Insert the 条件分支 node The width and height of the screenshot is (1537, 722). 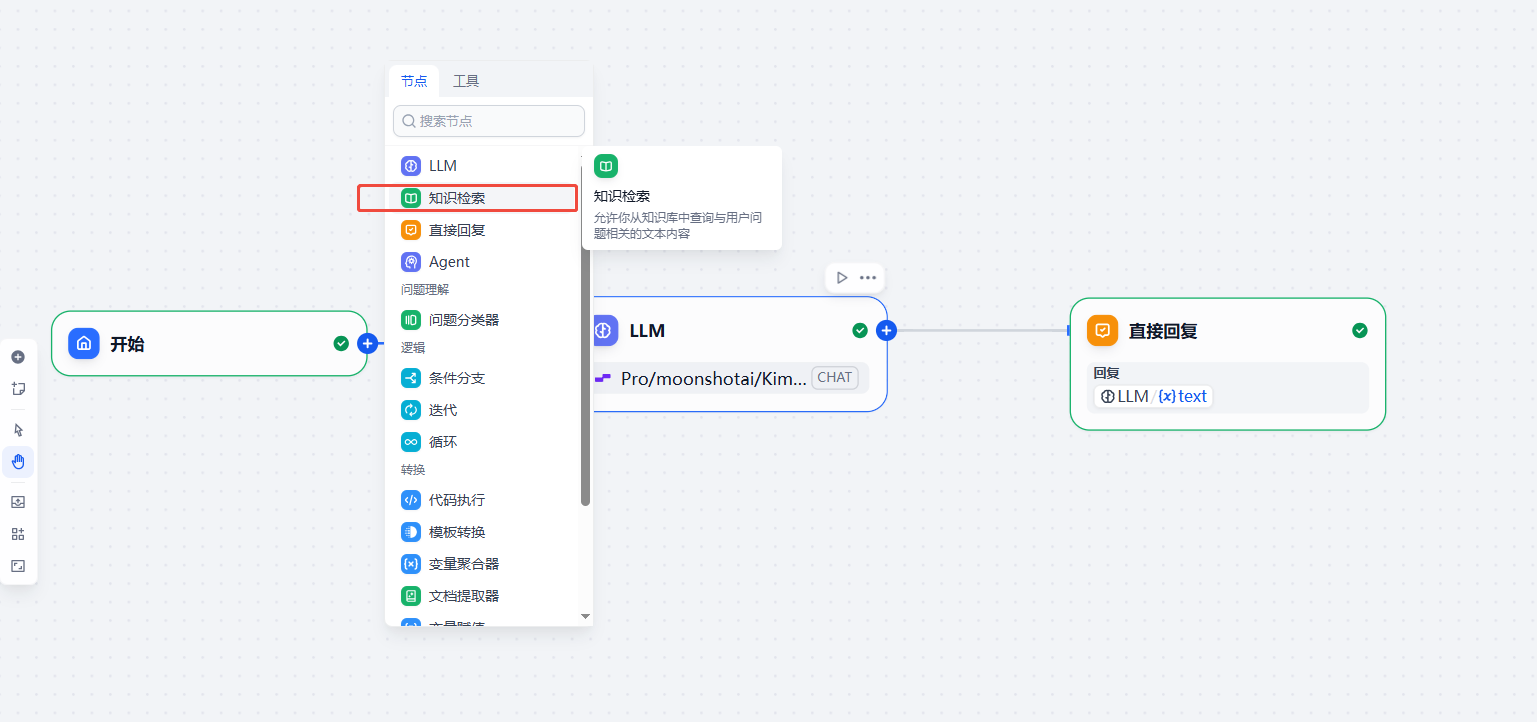click(x=456, y=378)
